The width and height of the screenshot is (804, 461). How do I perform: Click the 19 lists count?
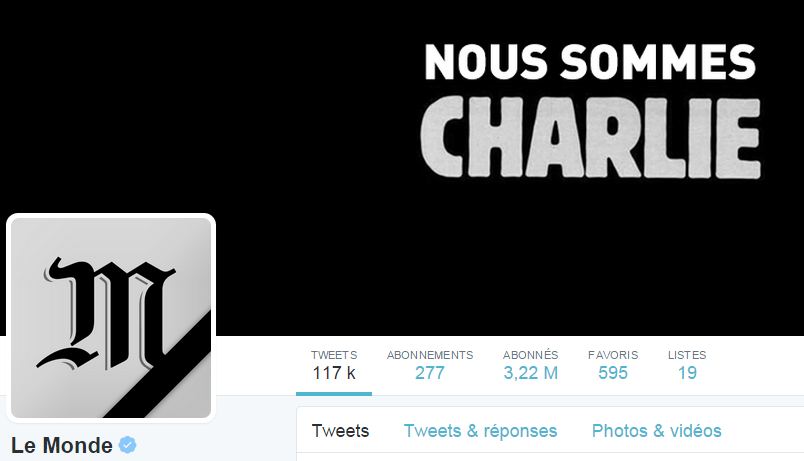click(687, 373)
